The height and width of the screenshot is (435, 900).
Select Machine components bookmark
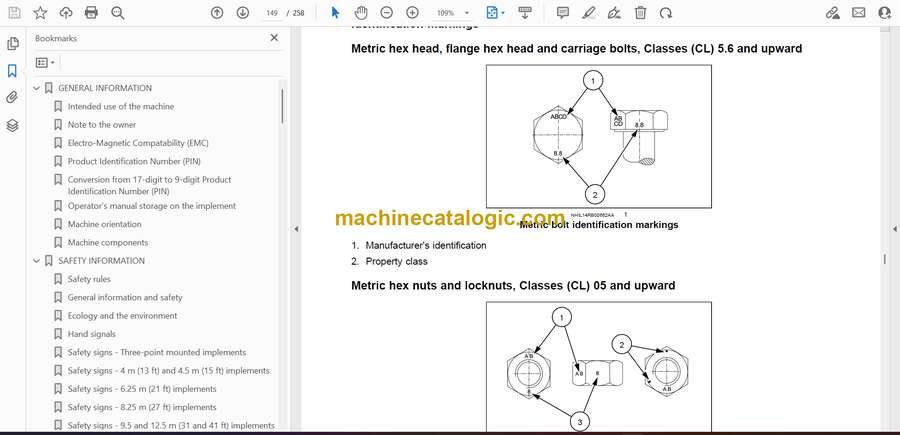click(x=108, y=242)
